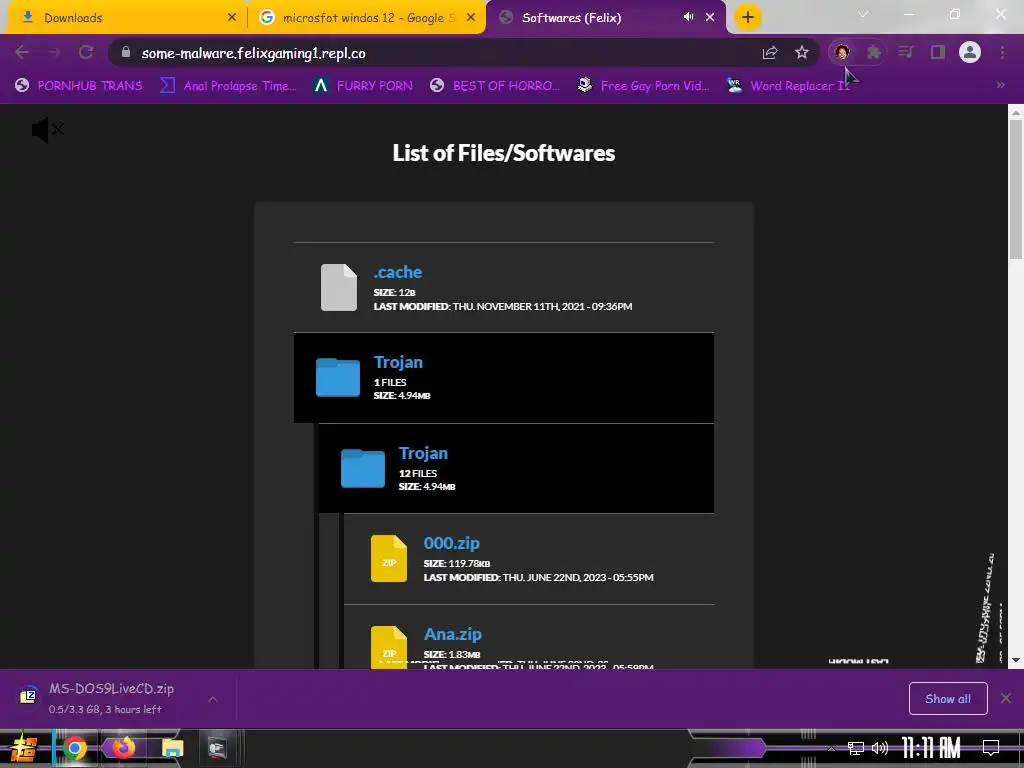Open the media control icon
Image resolution: width=1024 pixels, height=768 pixels.
(x=906, y=52)
